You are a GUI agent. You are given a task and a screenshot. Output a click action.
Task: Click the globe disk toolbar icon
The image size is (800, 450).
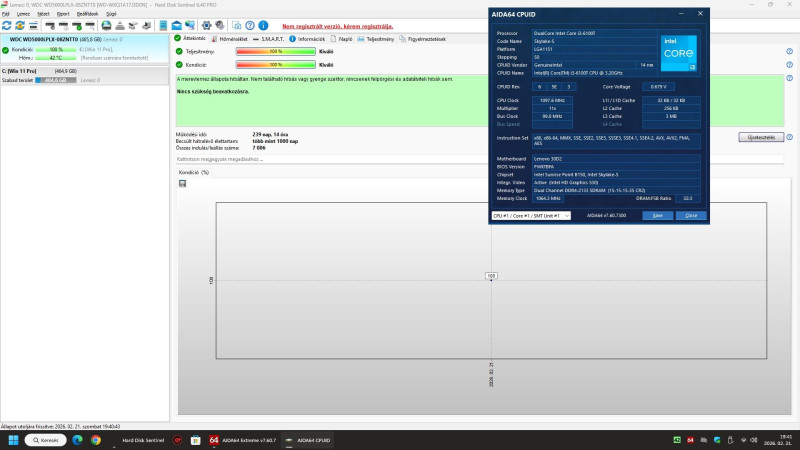106,26
